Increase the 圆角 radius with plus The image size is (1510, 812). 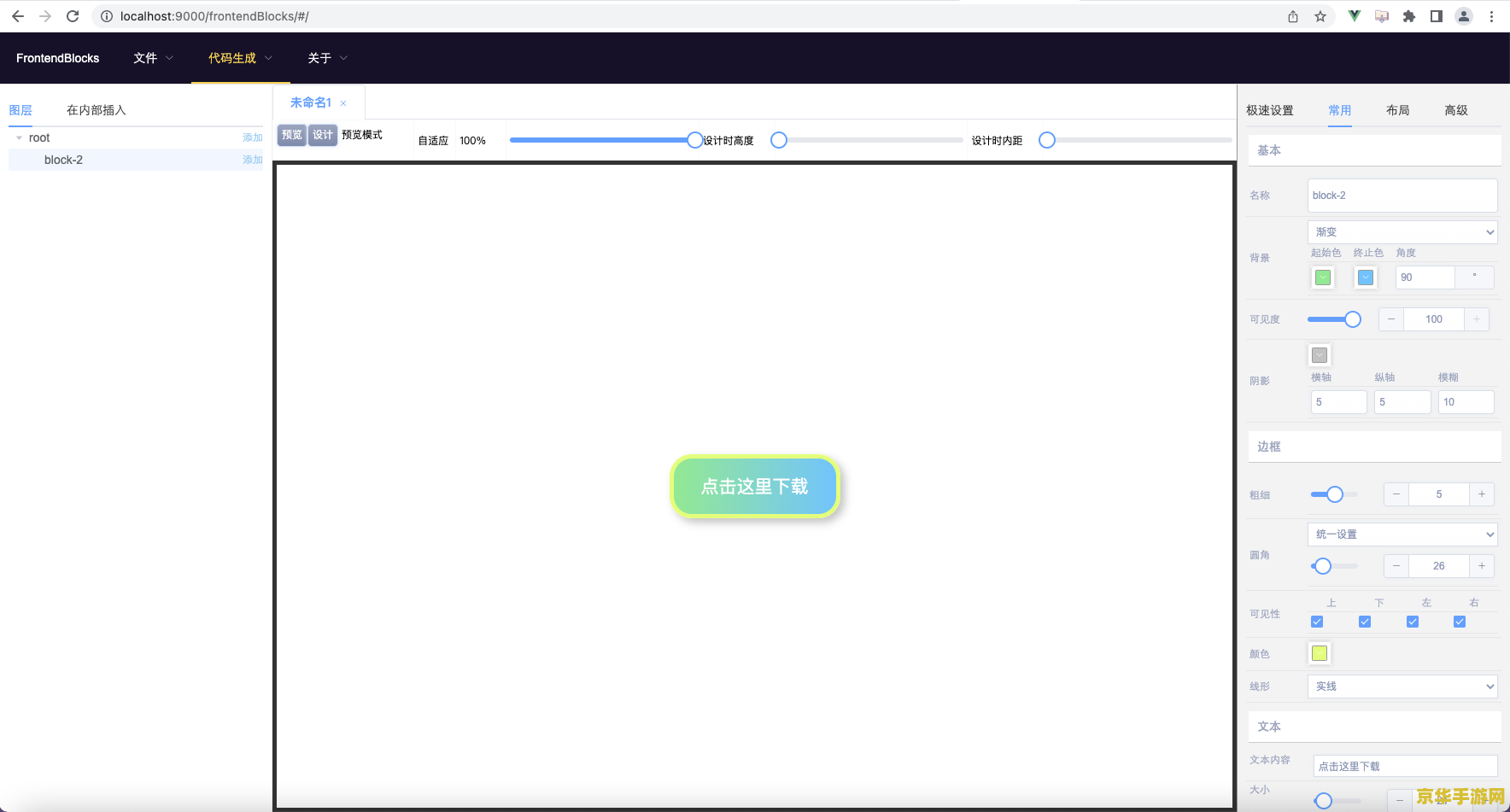coord(1482,566)
